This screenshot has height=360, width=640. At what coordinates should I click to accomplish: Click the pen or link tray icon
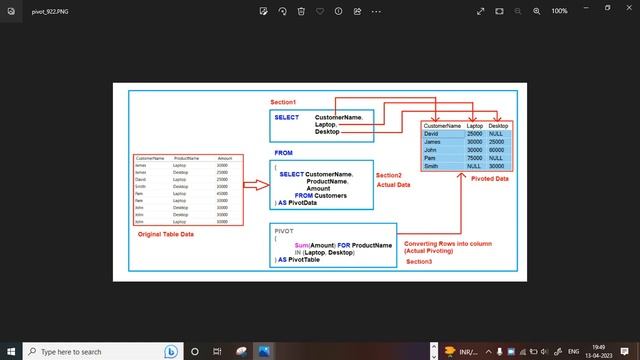[x=558, y=351]
